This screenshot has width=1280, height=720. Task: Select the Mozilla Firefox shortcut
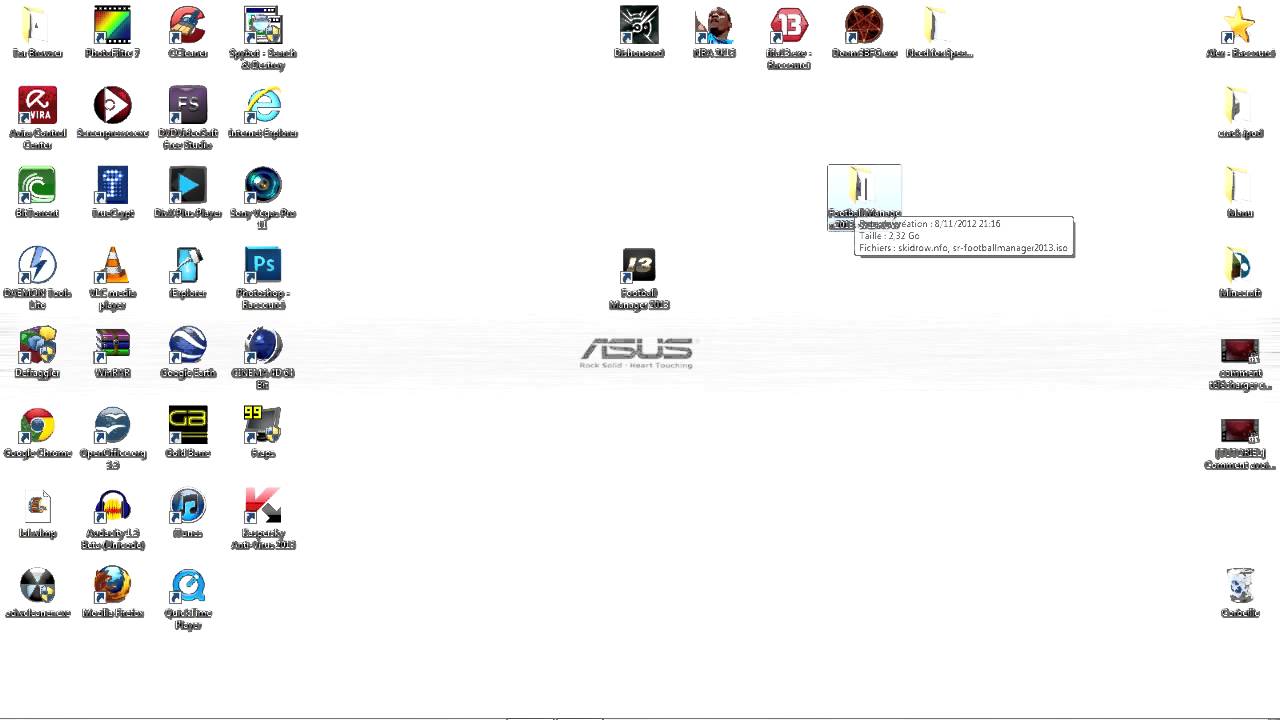click(112, 585)
